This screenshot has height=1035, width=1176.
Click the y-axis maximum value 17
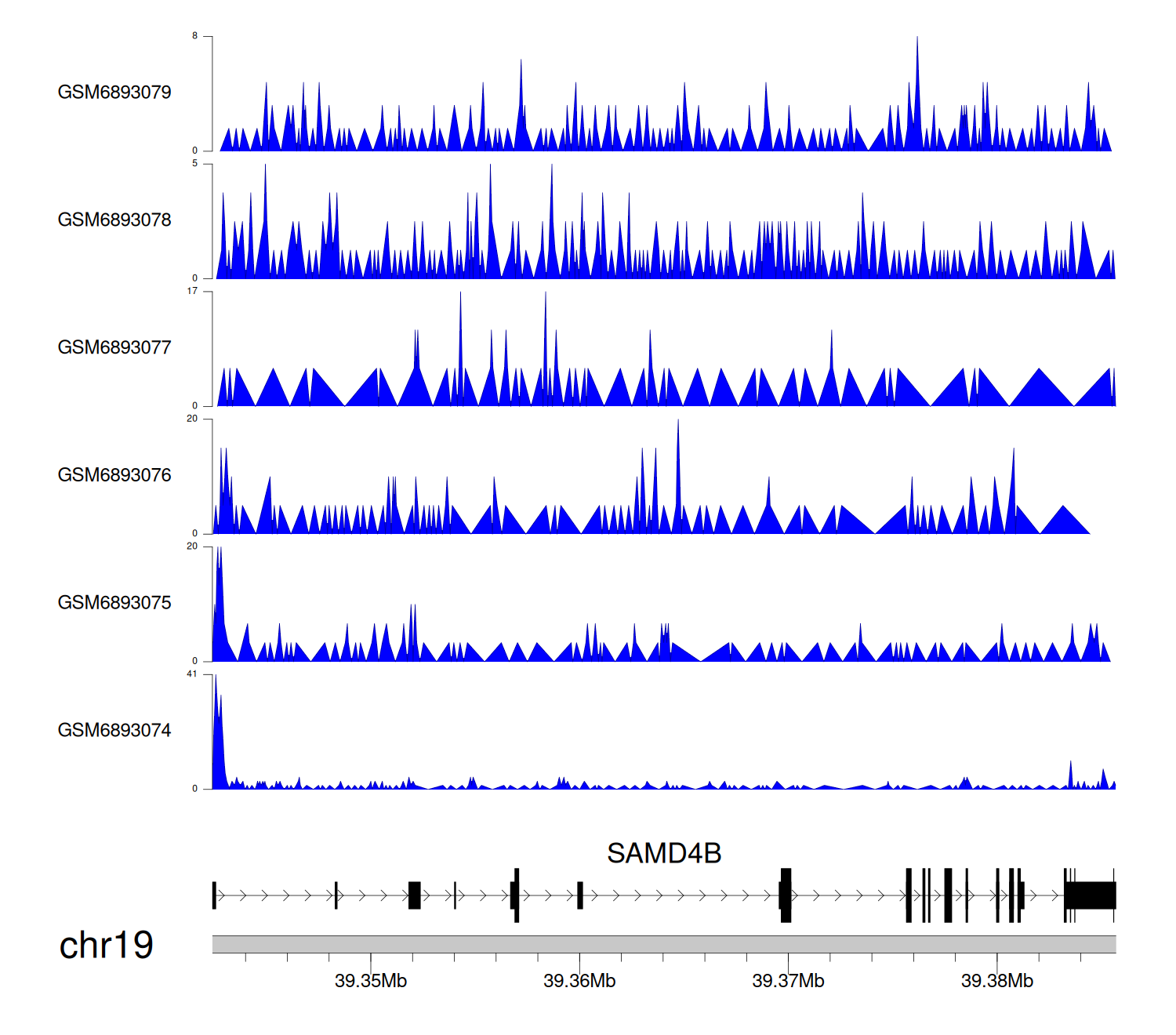(192, 292)
